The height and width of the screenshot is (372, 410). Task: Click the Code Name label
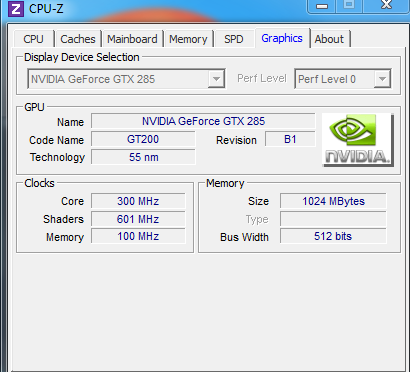pos(56,140)
